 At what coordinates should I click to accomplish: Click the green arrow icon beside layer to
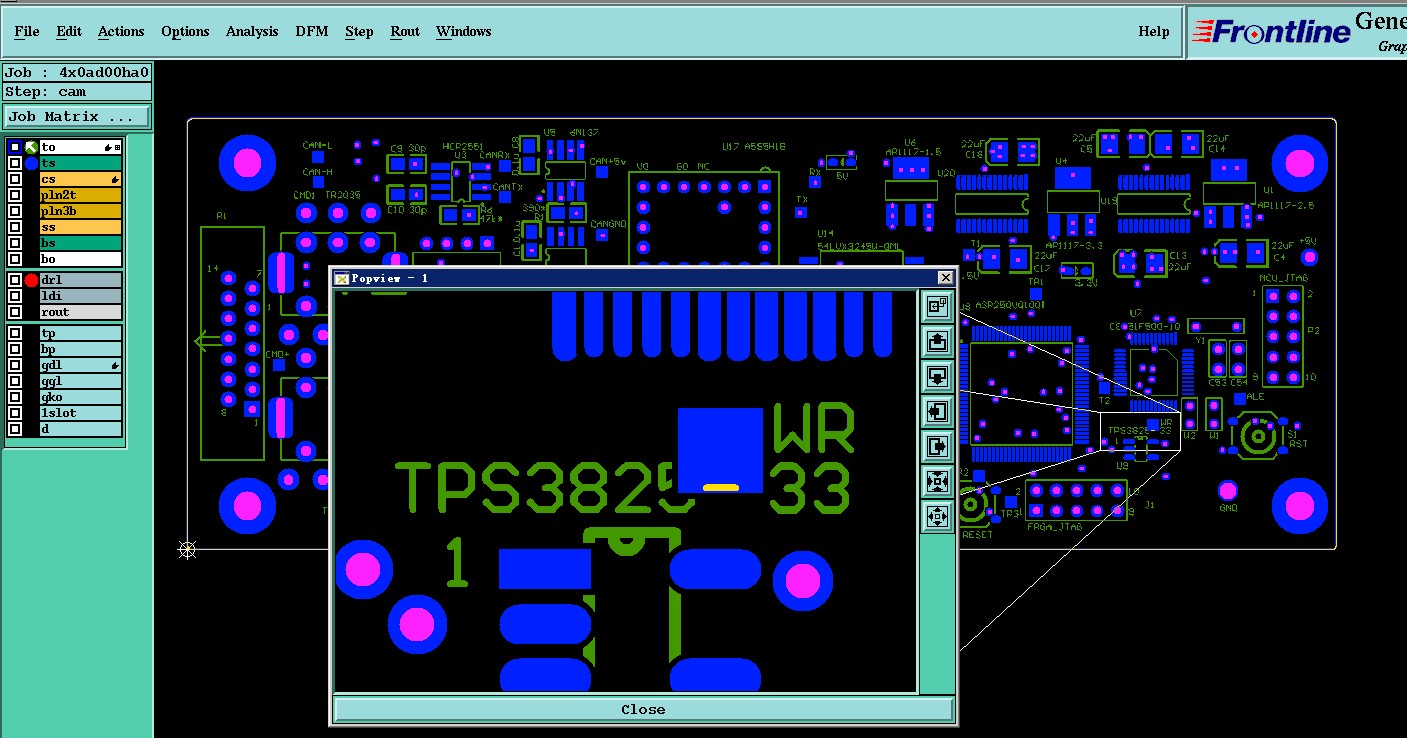31,147
